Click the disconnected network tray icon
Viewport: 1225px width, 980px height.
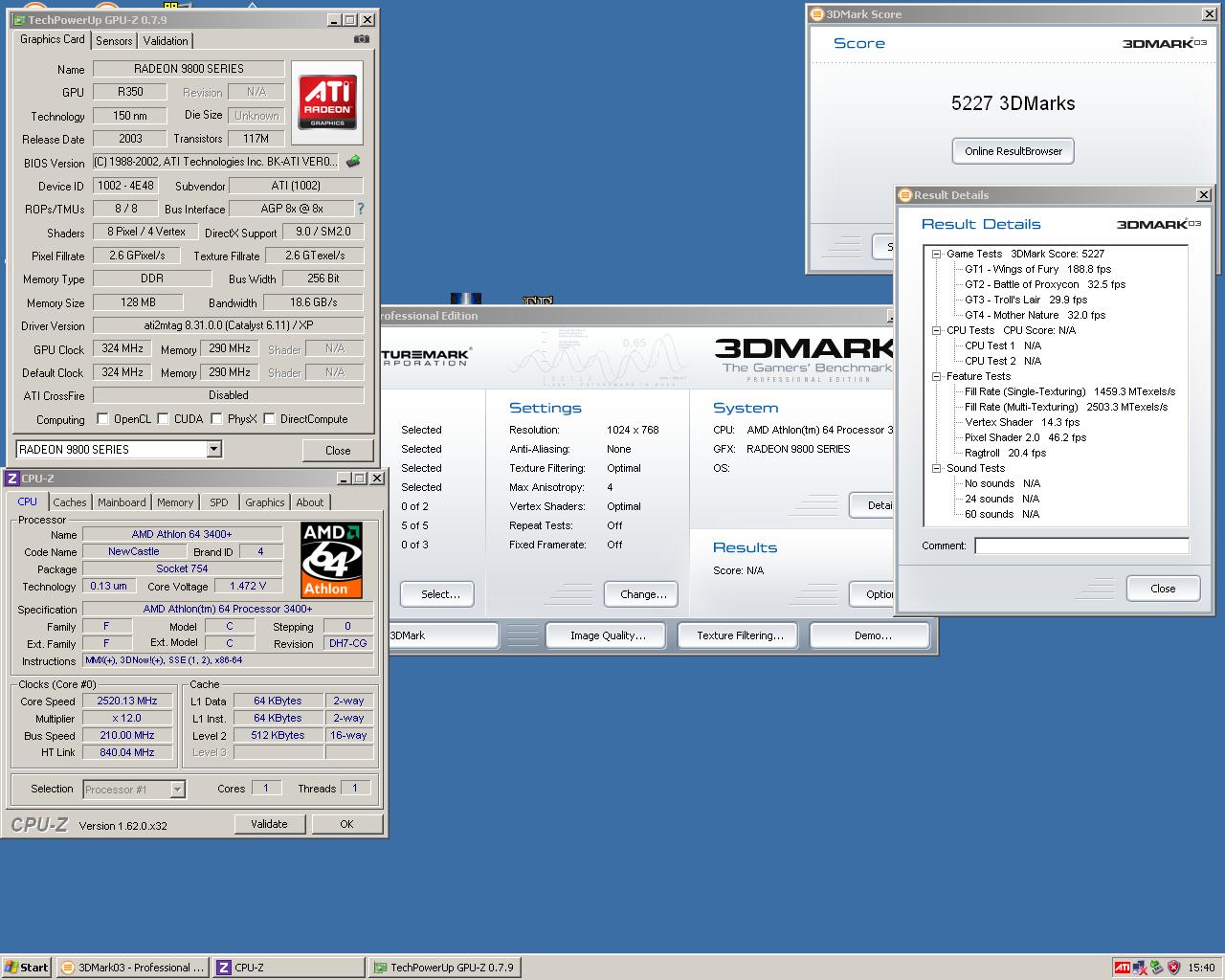coord(1139,968)
